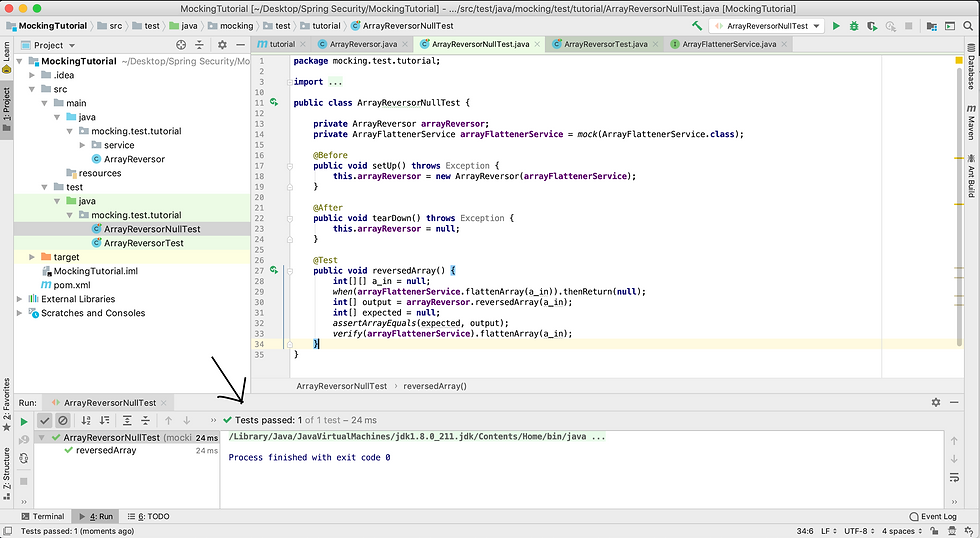Viewport: 980px width, 538px height.
Task: Hide the Project tool window
Action: [241, 44]
